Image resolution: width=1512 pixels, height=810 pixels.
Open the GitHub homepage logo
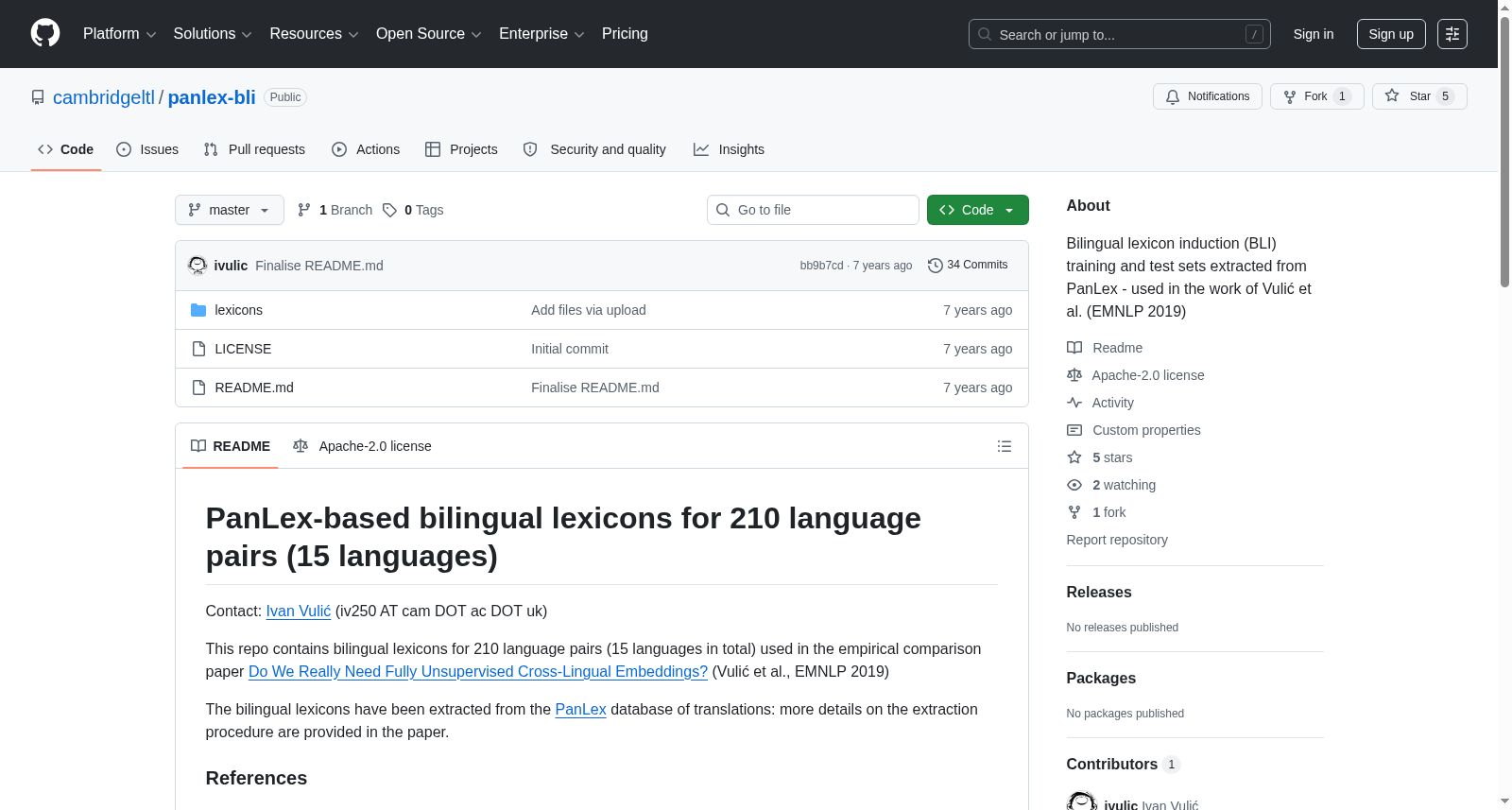coord(45,34)
